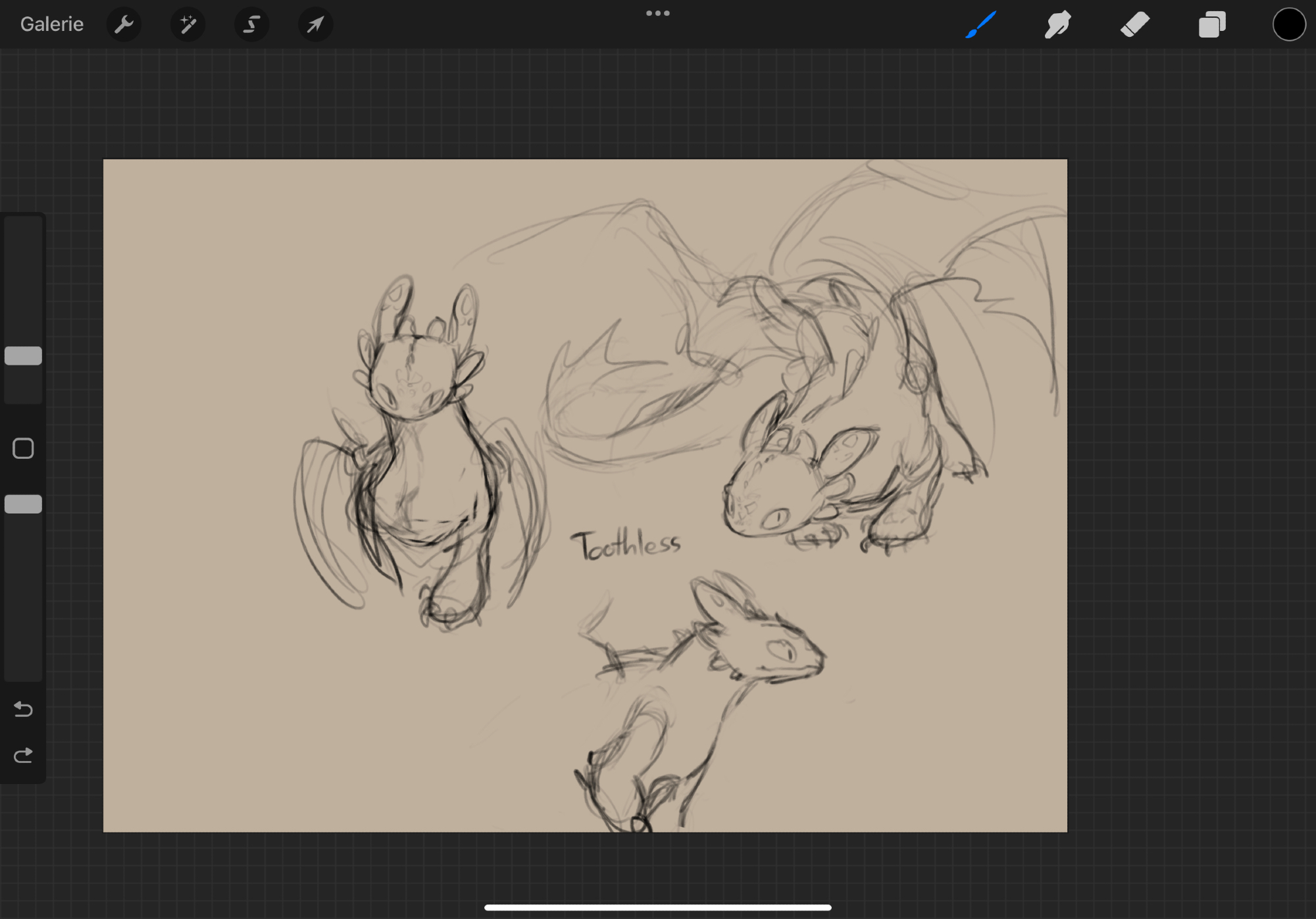Activate the Selection S-shaped tool
This screenshot has height=919, width=1316.
pyautogui.click(x=251, y=25)
